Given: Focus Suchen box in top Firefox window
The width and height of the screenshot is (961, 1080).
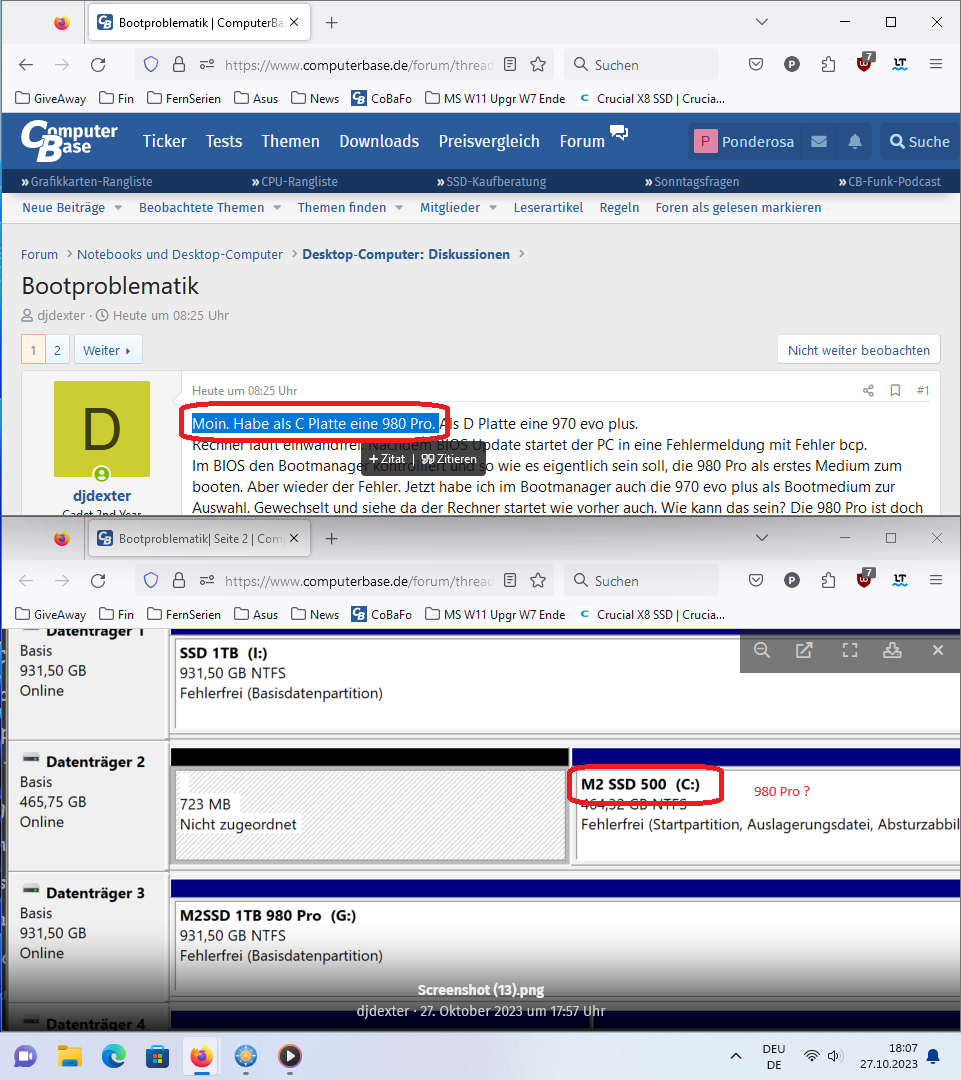Looking at the screenshot, I should pos(641,65).
